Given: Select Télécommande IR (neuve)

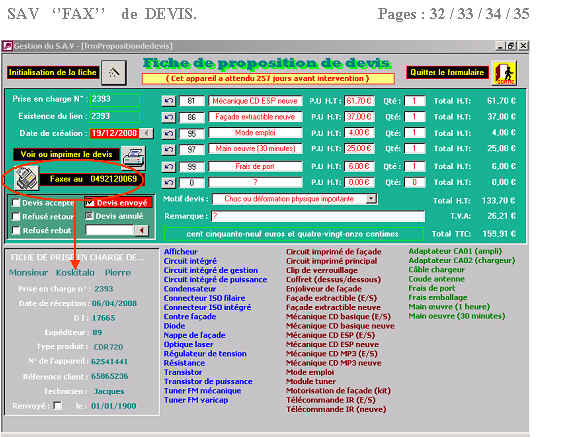Looking at the screenshot, I should [x=336, y=409].
